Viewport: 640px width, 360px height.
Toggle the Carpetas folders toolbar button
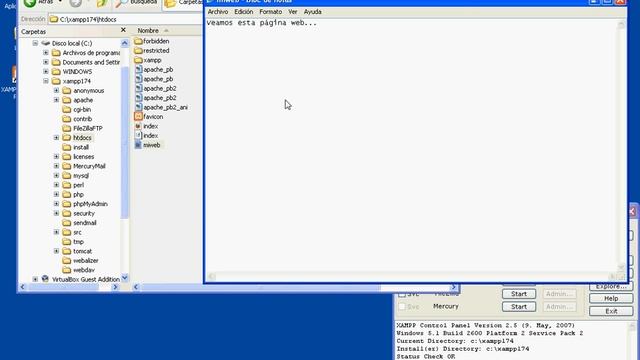point(183,3)
